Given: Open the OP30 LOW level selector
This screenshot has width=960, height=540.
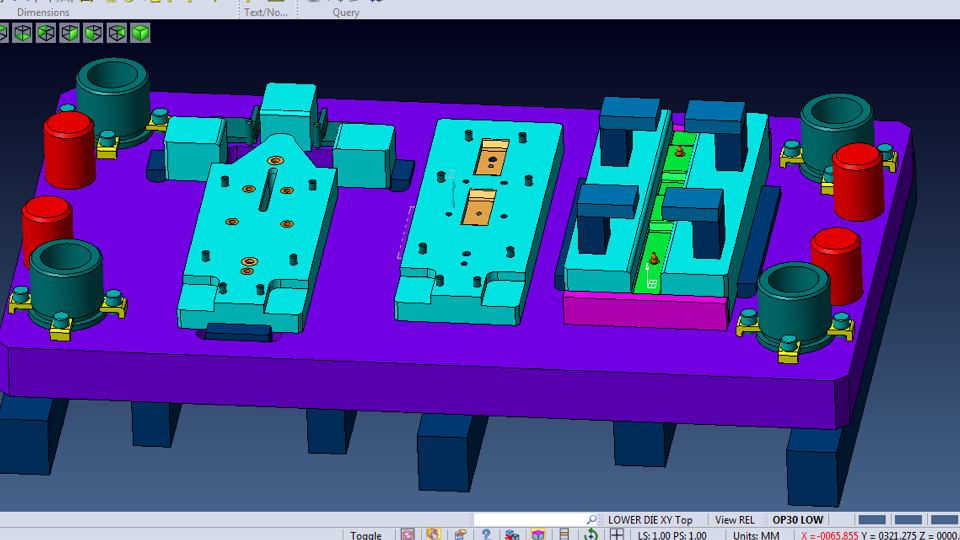Looking at the screenshot, I should tap(798, 520).
